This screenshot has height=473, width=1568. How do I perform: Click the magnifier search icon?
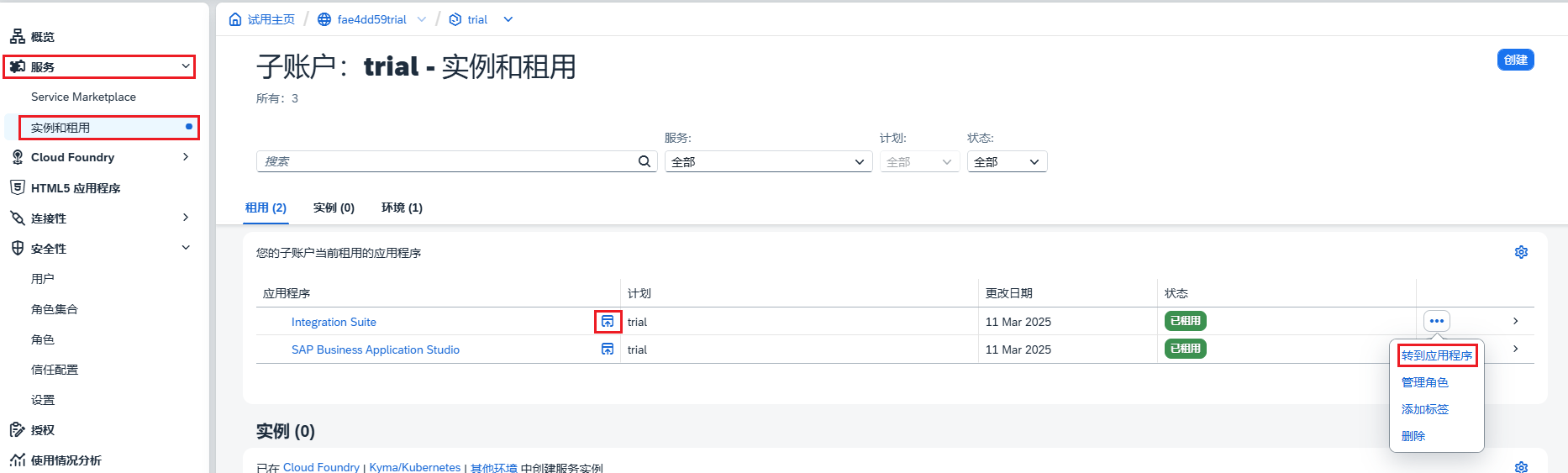click(645, 161)
